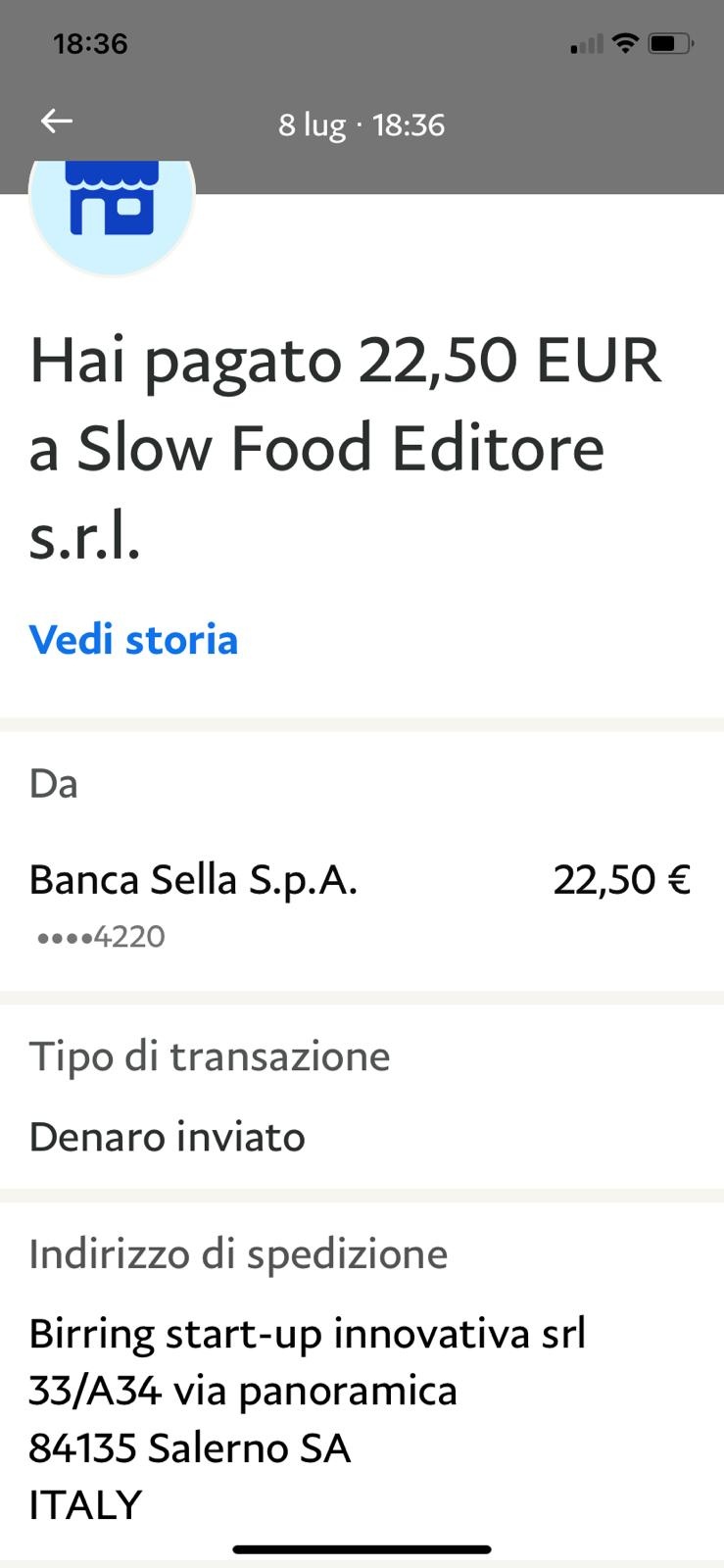The height and width of the screenshot is (1568, 724).
Task: Tap the Tipo di transazione label
Action: tap(210, 1057)
